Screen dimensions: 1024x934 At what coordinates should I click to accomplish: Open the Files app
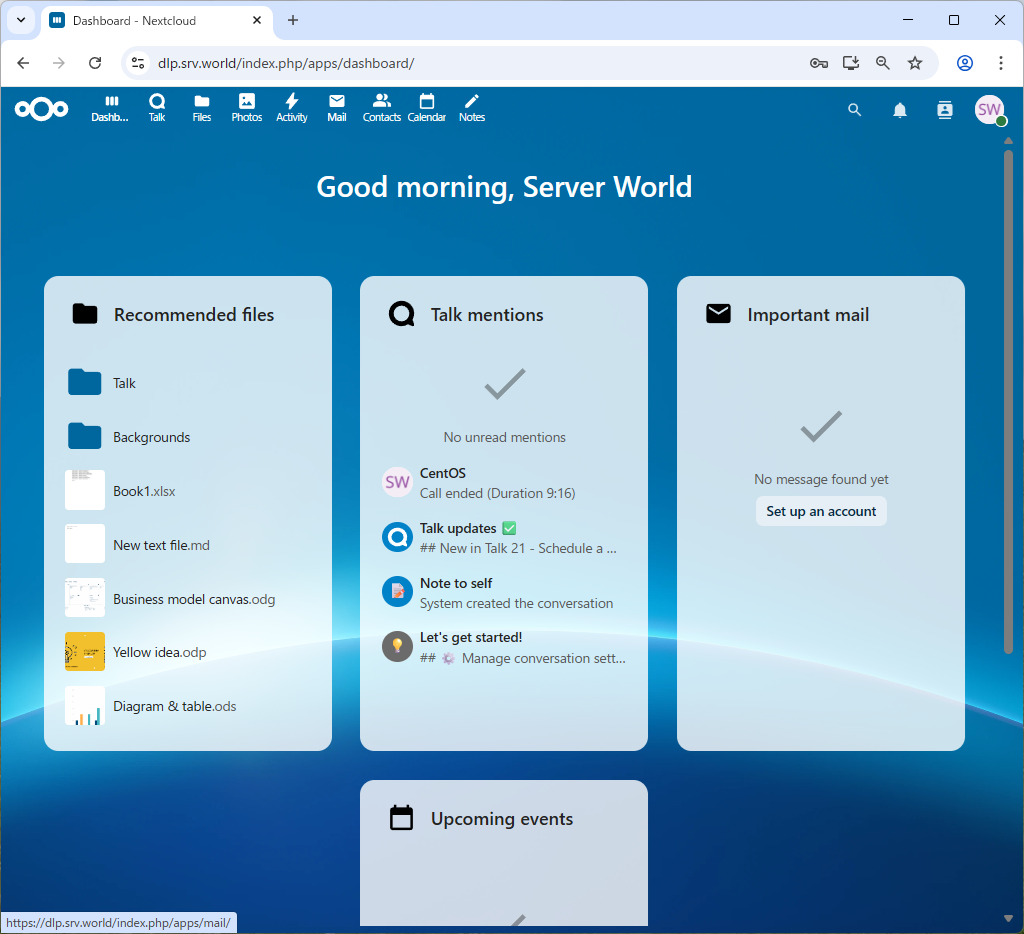pos(201,107)
